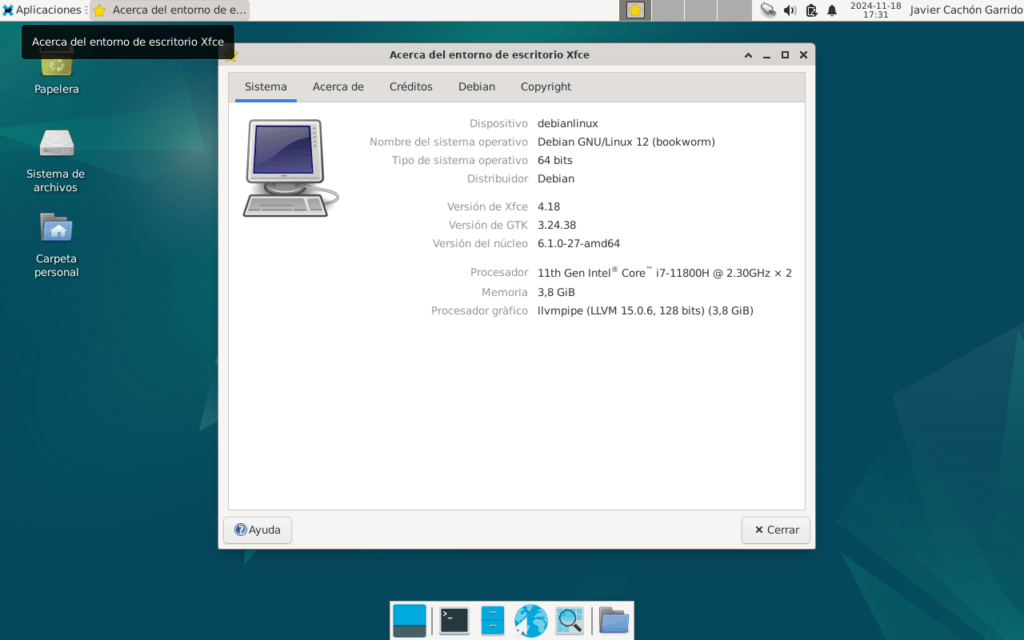Open the Créditos tab

pyautogui.click(x=411, y=87)
